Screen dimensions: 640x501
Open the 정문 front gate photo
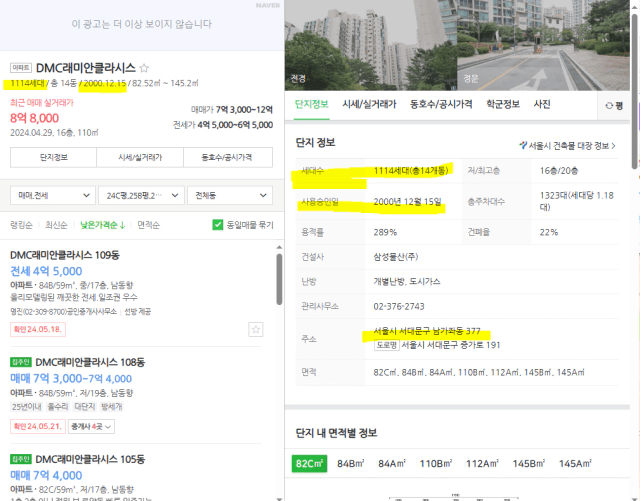(544, 45)
